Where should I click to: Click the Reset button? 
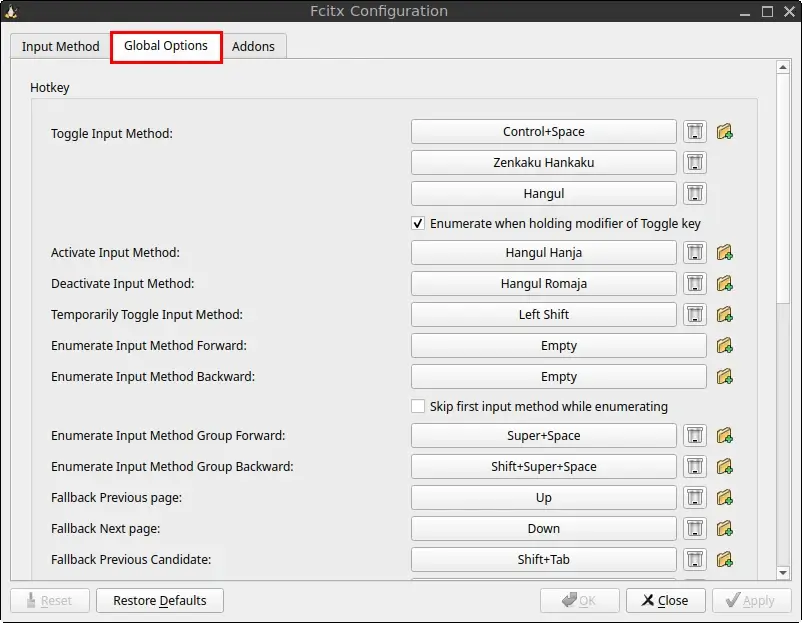coord(50,600)
